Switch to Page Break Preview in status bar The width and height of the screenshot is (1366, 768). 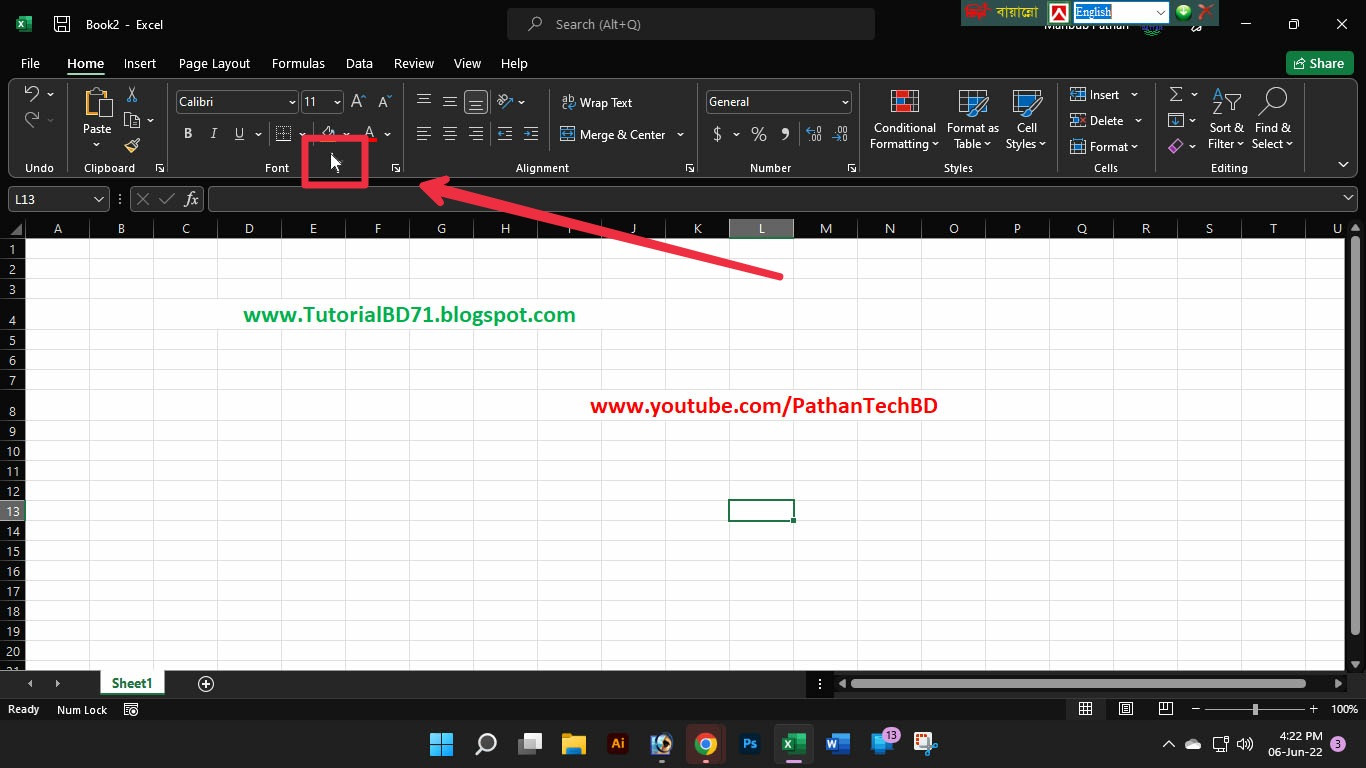tap(1166, 709)
